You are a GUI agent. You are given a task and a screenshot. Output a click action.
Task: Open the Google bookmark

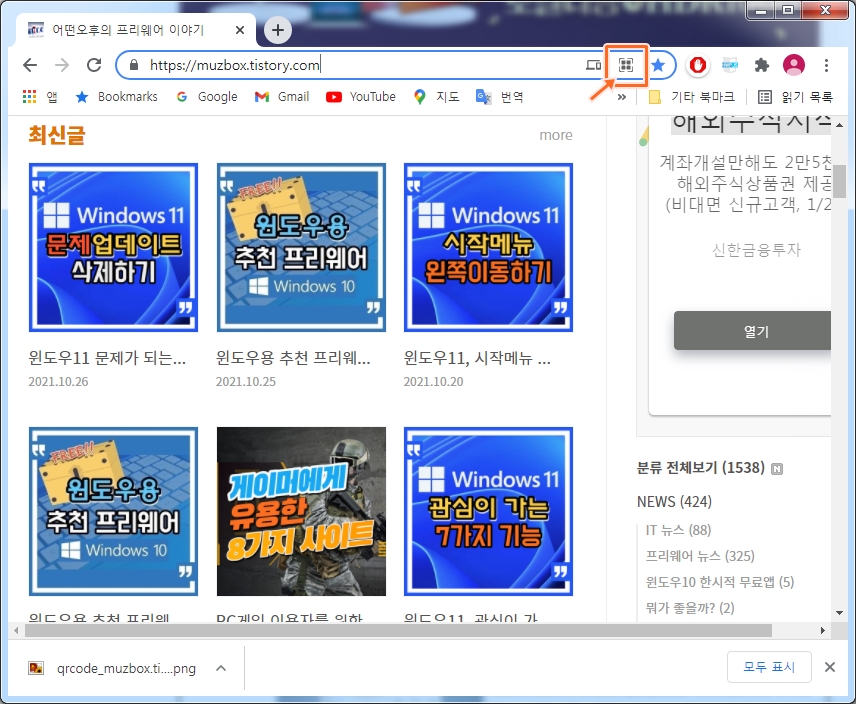[x=207, y=97]
